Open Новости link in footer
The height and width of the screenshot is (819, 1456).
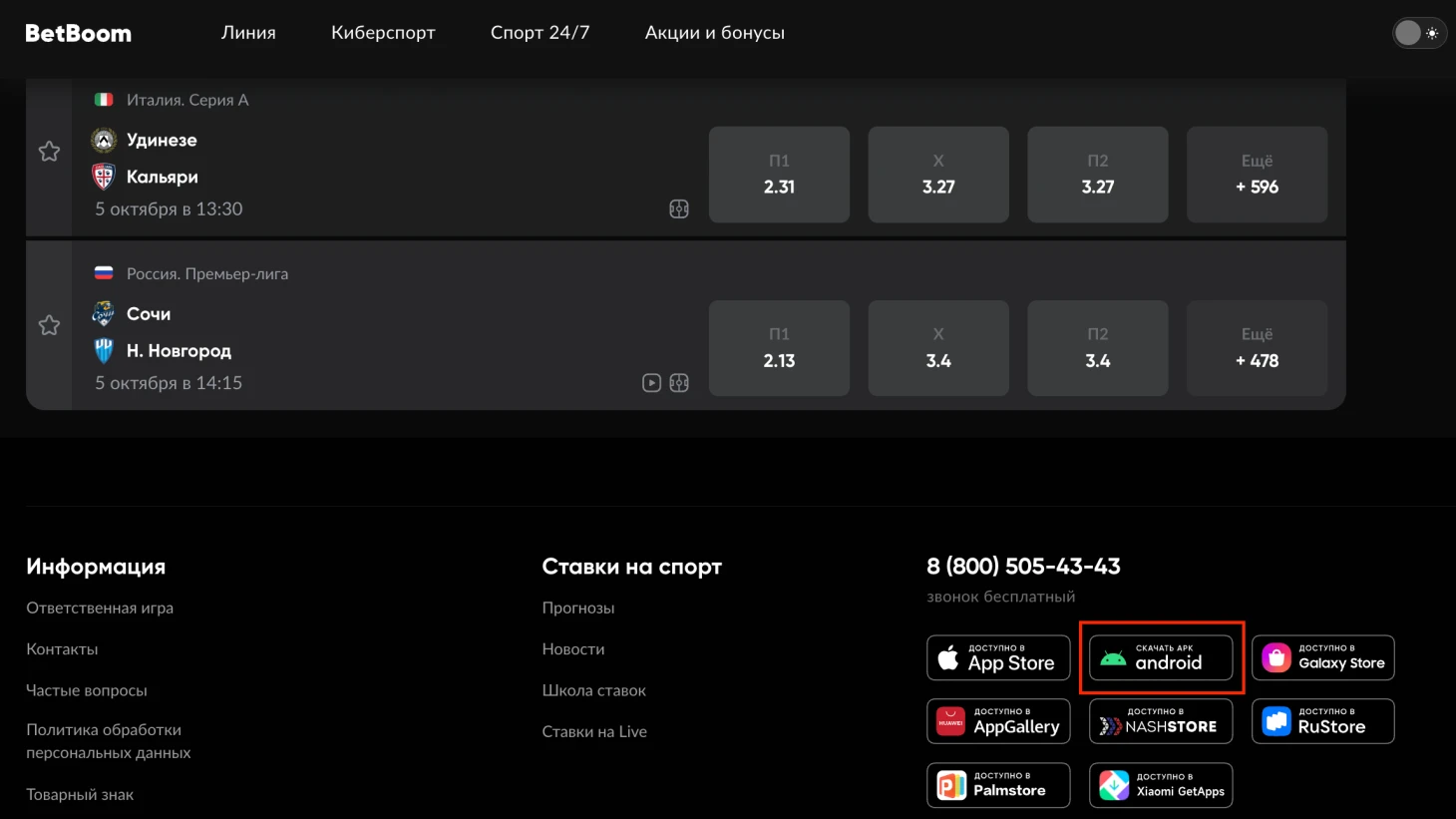click(x=573, y=649)
